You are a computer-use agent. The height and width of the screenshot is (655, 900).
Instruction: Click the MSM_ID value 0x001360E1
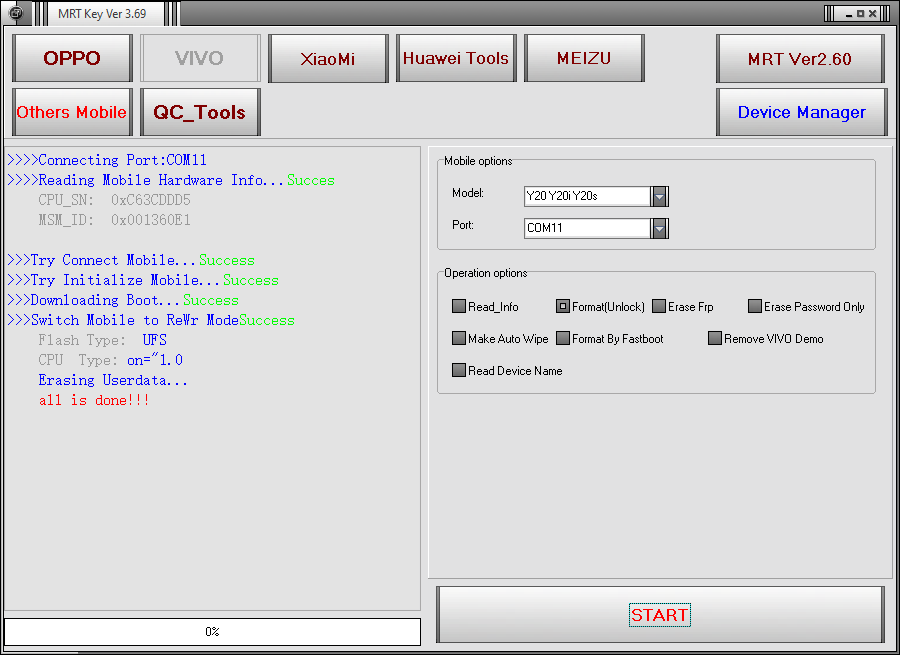point(151,220)
